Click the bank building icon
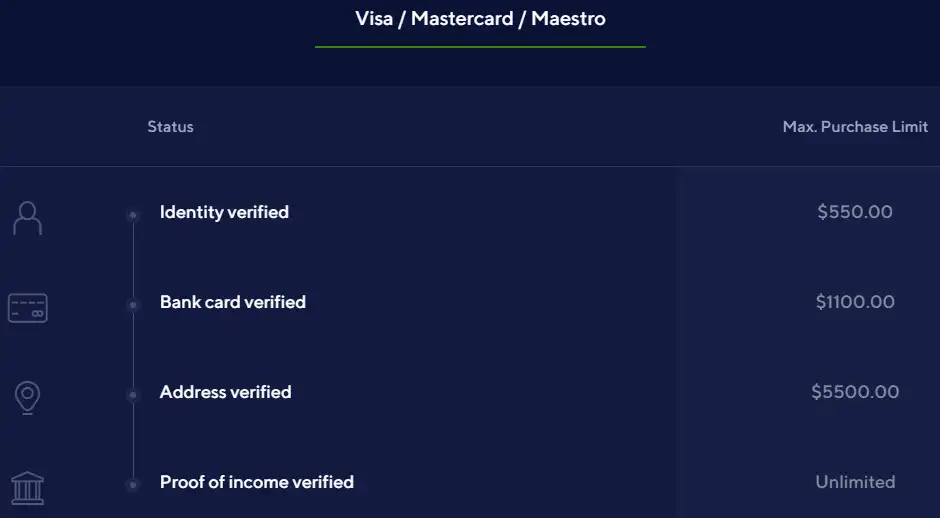The width and height of the screenshot is (940, 518). tap(28, 488)
